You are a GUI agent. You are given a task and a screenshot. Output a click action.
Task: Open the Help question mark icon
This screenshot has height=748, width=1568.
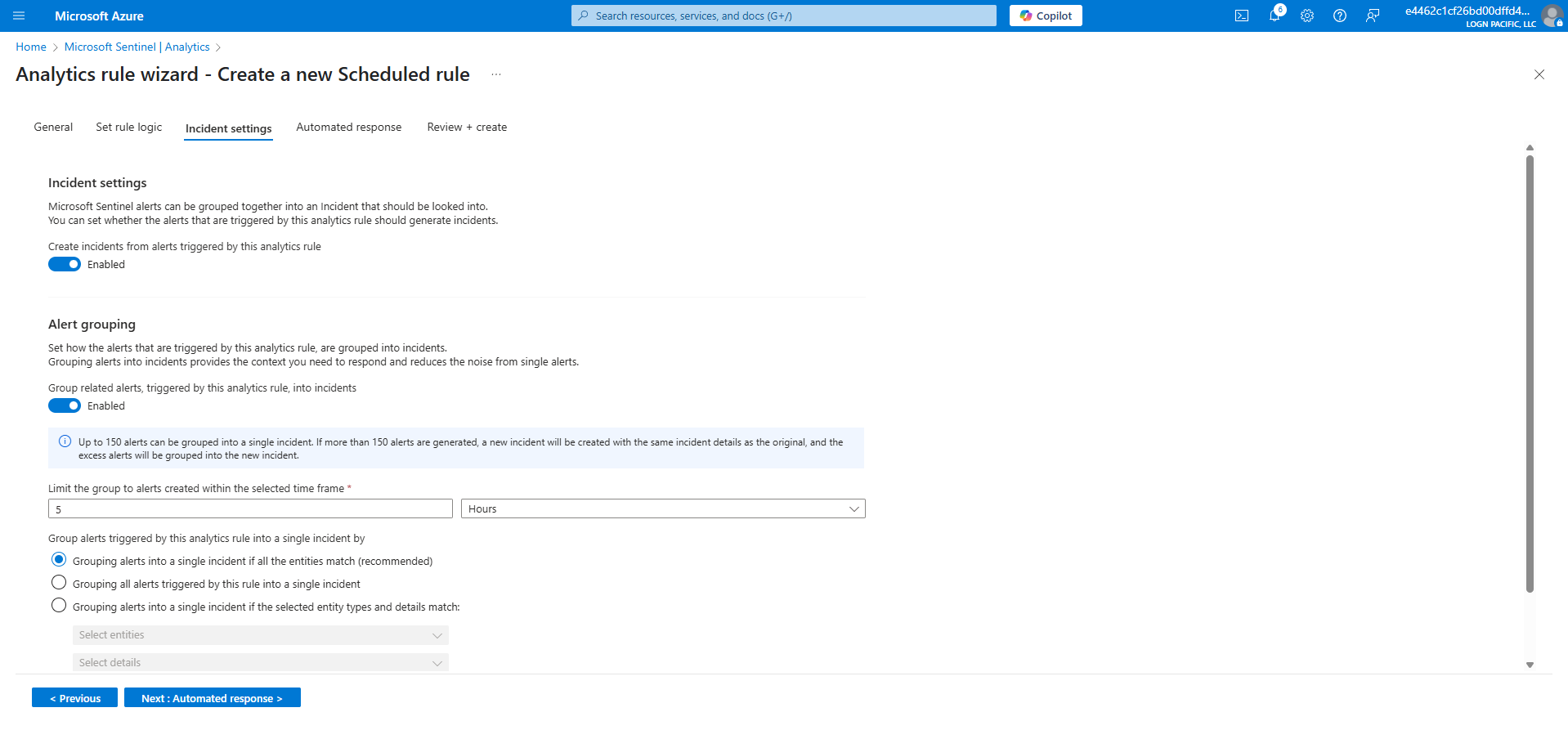click(x=1339, y=16)
